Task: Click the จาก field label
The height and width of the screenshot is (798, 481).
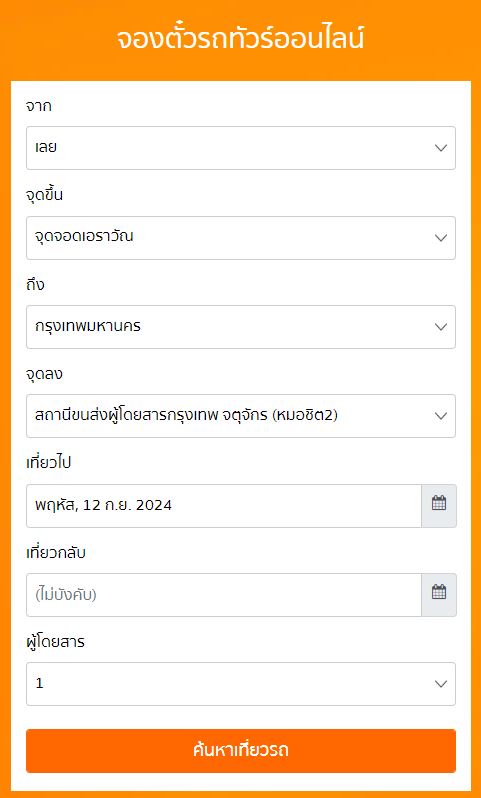Action: coord(39,106)
